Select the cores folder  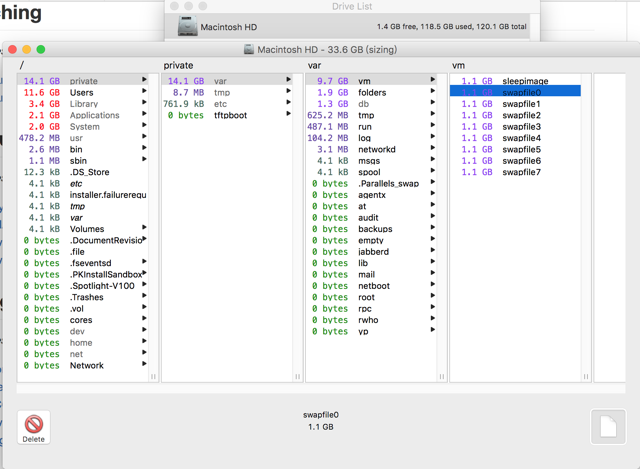82,320
